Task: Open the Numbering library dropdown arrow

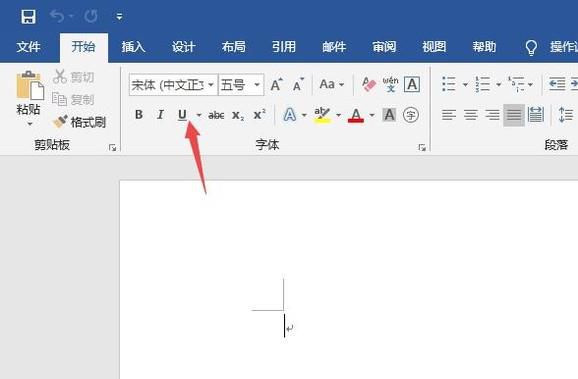Action: click(498, 85)
